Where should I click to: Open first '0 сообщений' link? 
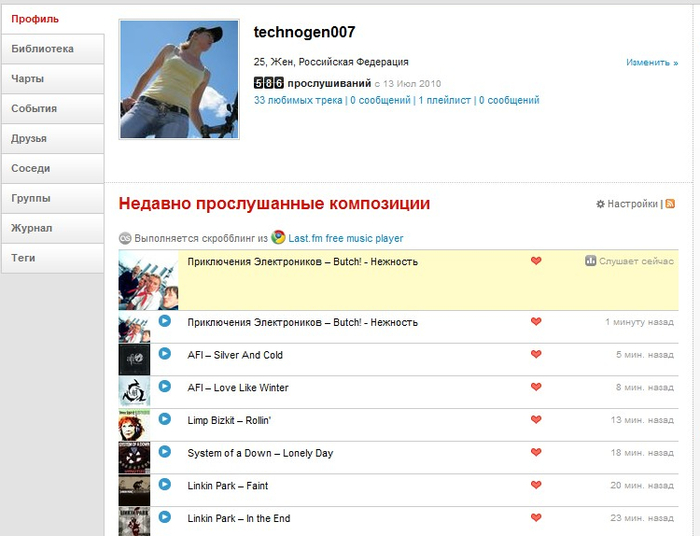(380, 100)
